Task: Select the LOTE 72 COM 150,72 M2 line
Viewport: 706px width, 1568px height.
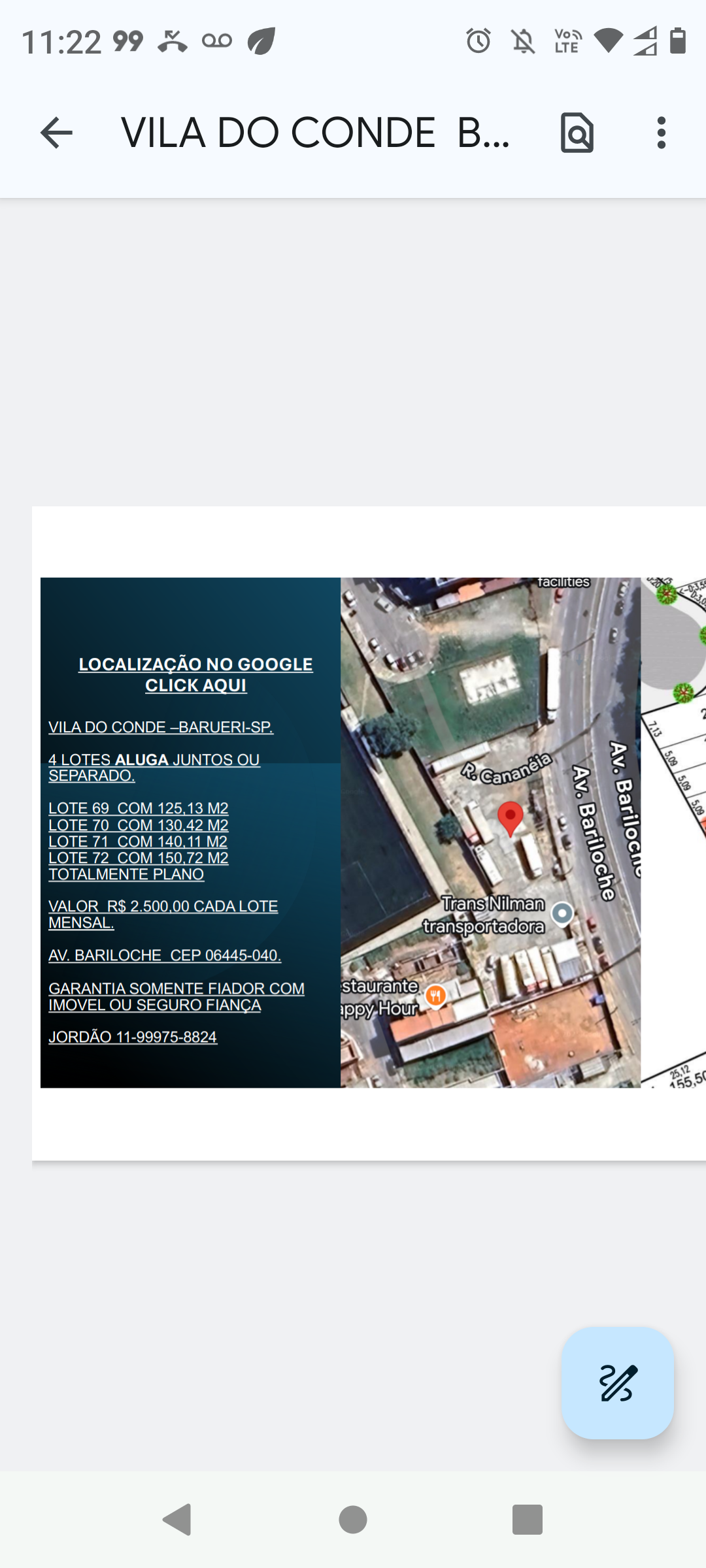Action: (139, 858)
